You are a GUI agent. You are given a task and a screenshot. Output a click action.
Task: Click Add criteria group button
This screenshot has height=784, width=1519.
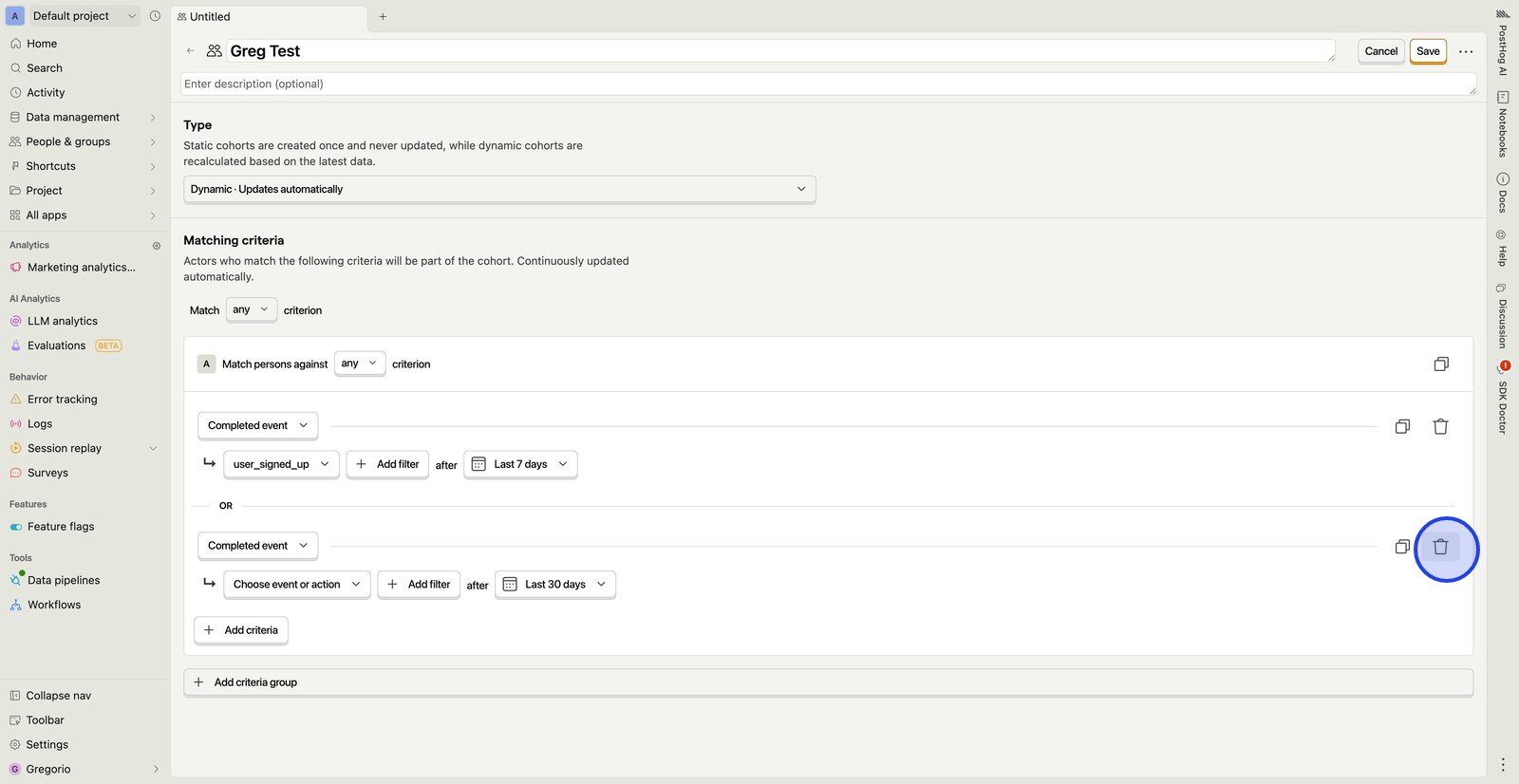[x=255, y=682]
